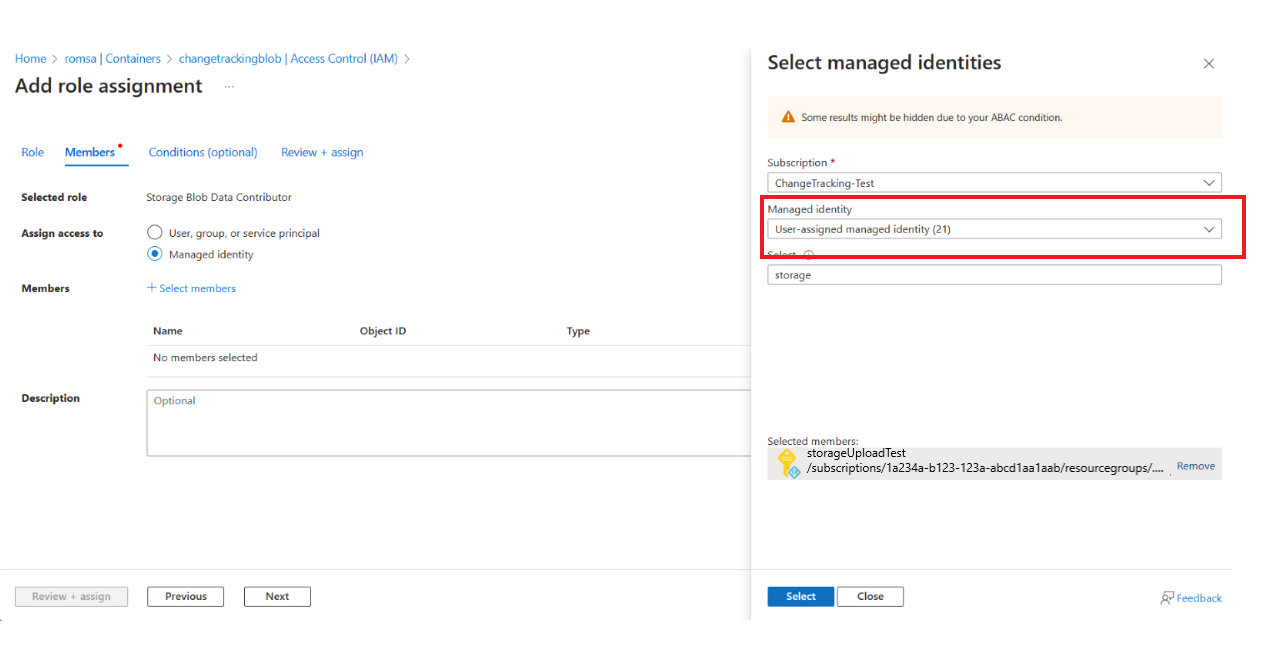The image size is (1266, 659).
Task: Click the Next button
Action: point(277,596)
